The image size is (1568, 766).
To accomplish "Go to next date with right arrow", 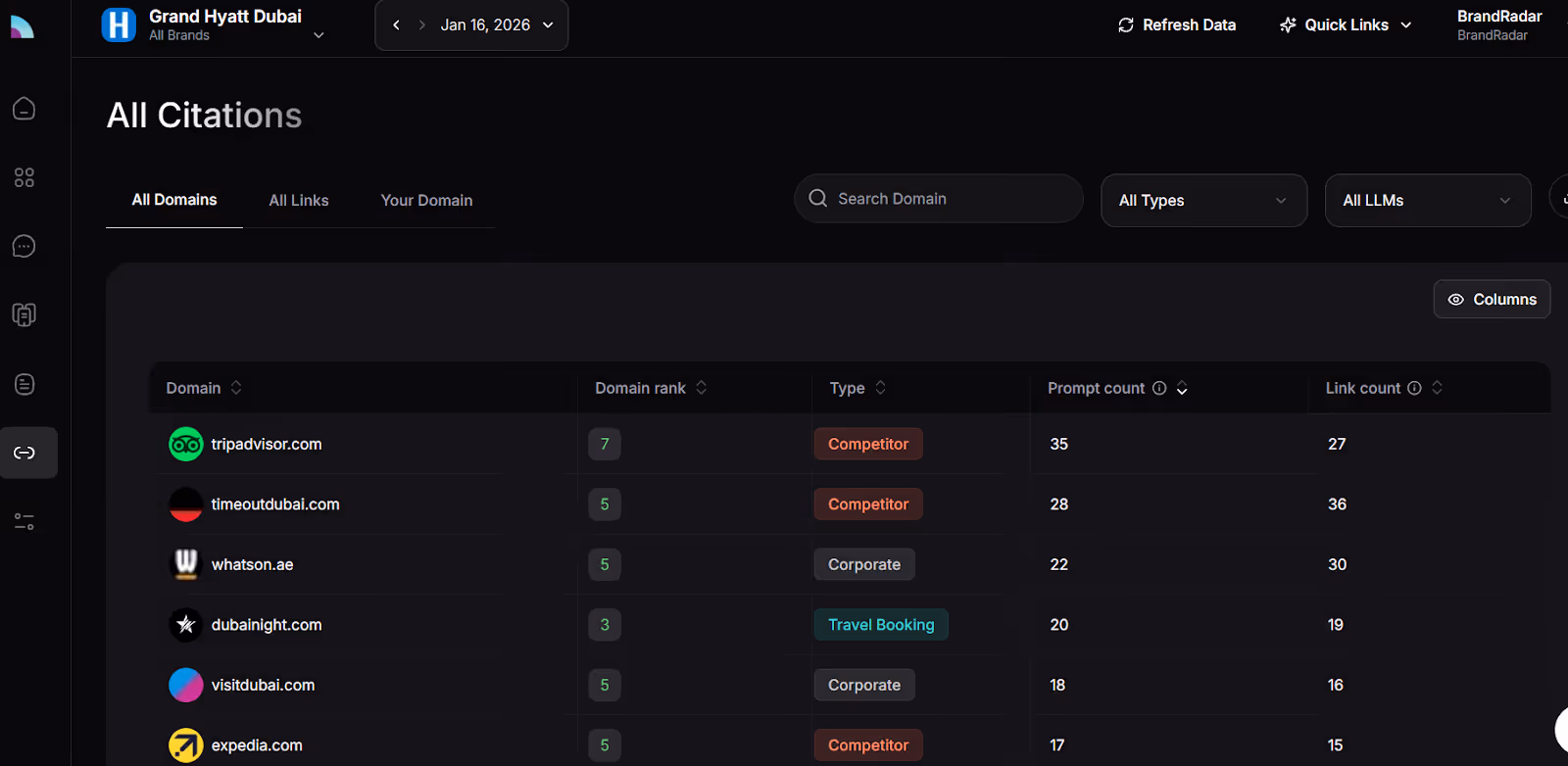I will (421, 25).
